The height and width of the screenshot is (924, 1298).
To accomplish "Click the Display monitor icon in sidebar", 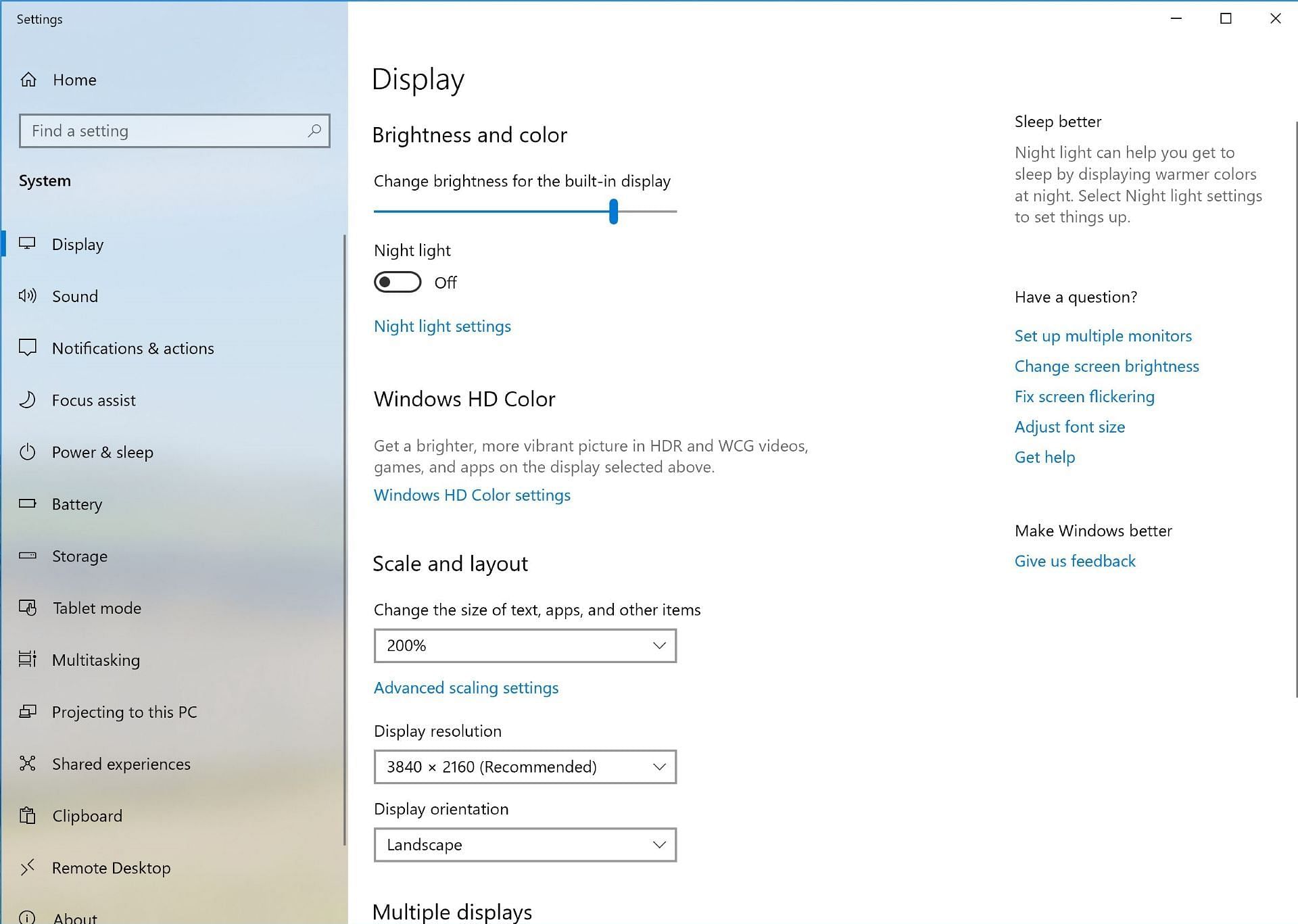I will 27,243.
